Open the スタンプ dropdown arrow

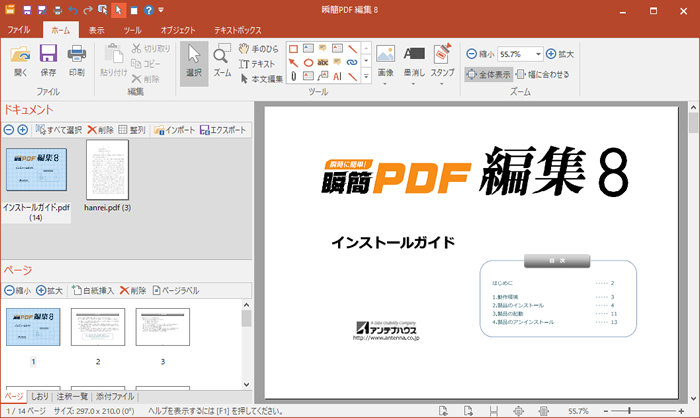tap(442, 84)
